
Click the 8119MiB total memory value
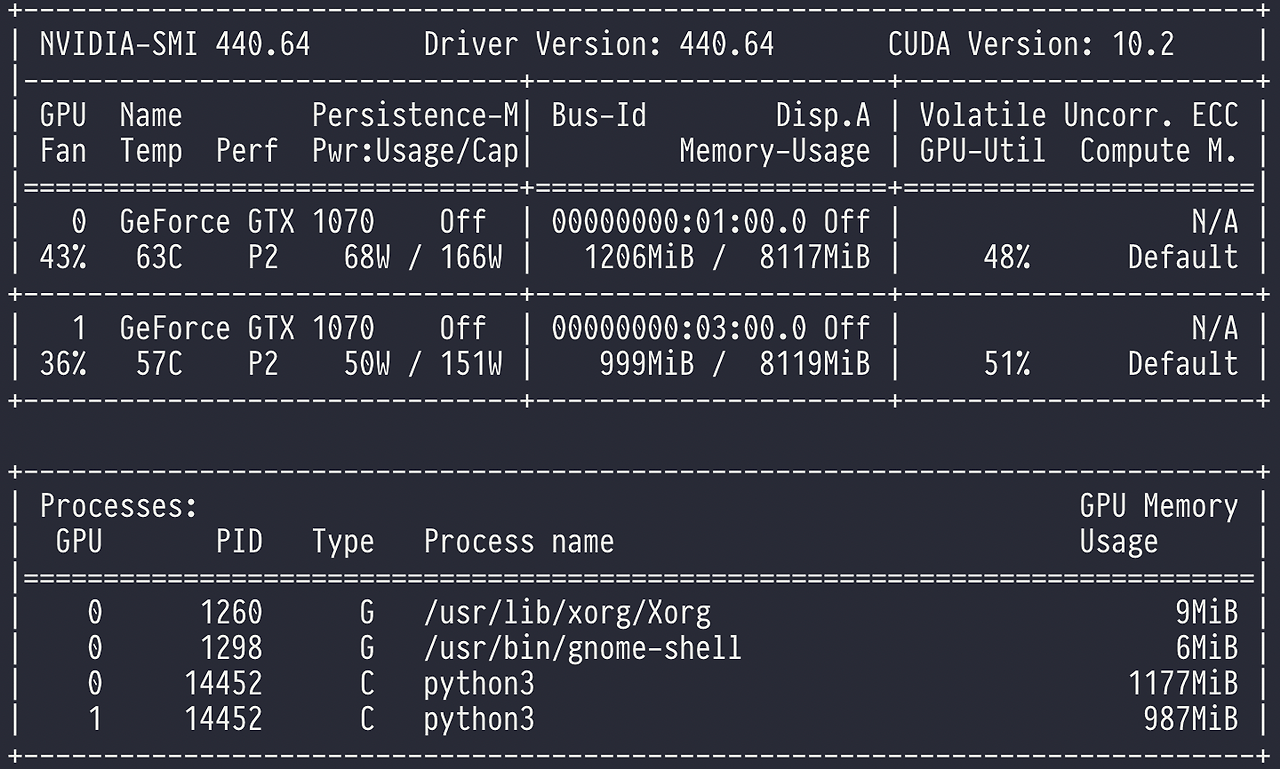[815, 364]
